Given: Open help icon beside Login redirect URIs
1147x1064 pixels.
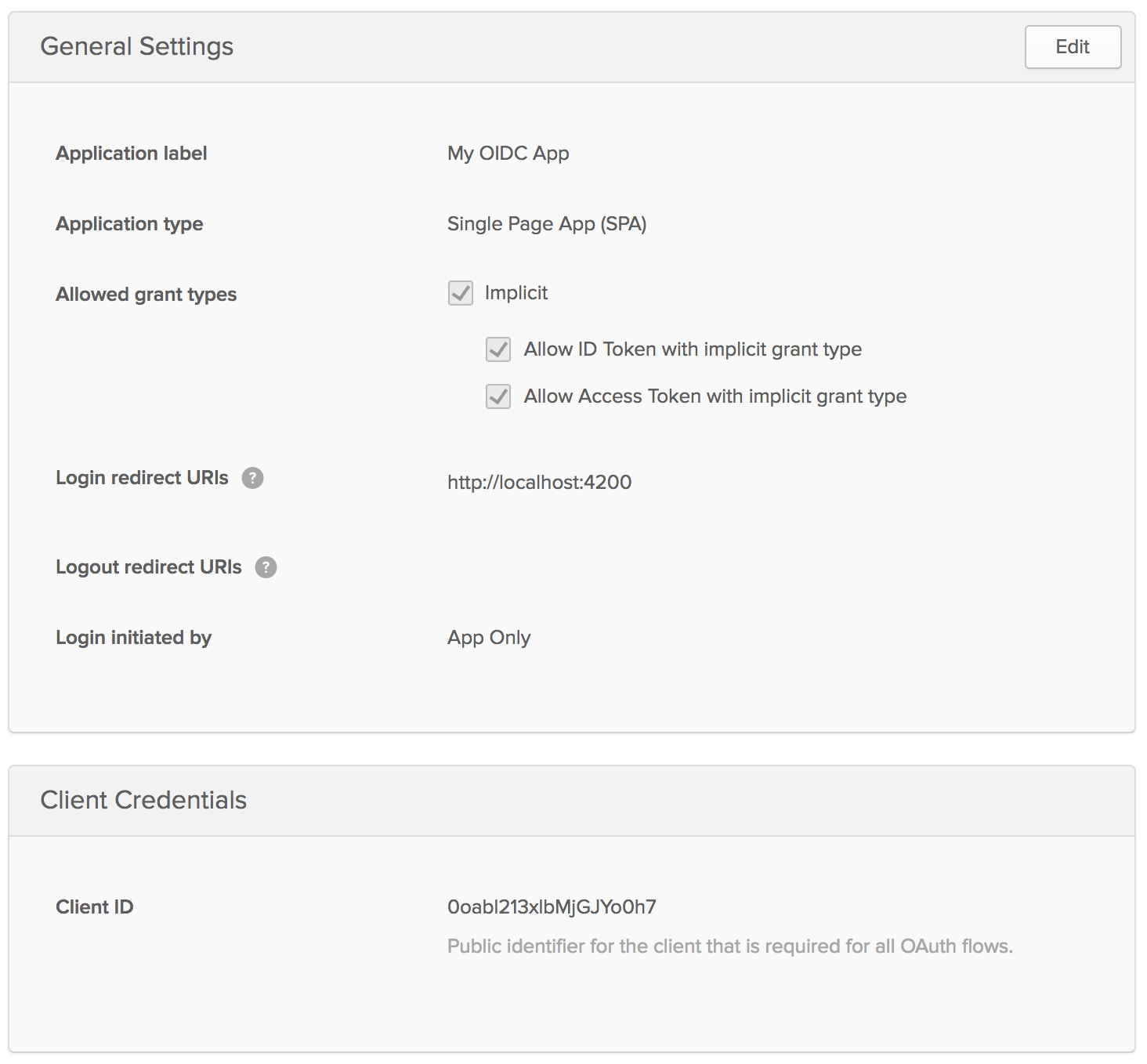Looking at the screenshot, I should (252, 478).
